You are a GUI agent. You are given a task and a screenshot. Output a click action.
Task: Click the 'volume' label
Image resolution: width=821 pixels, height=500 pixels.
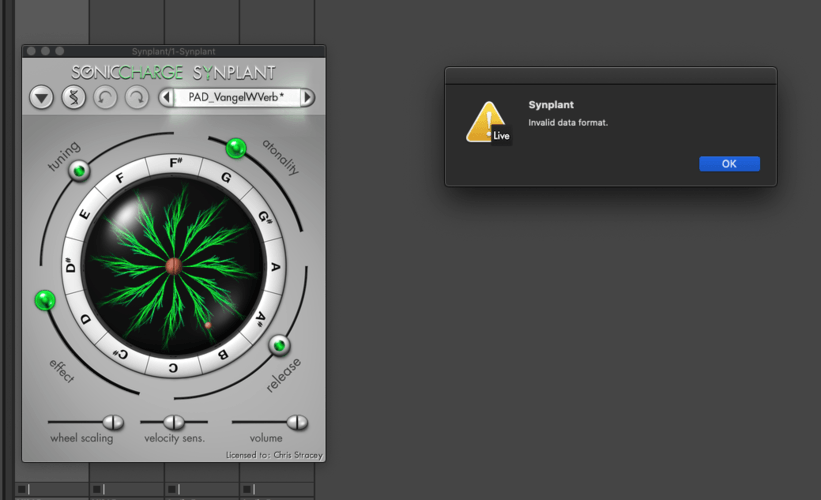[x=266, y=438]
